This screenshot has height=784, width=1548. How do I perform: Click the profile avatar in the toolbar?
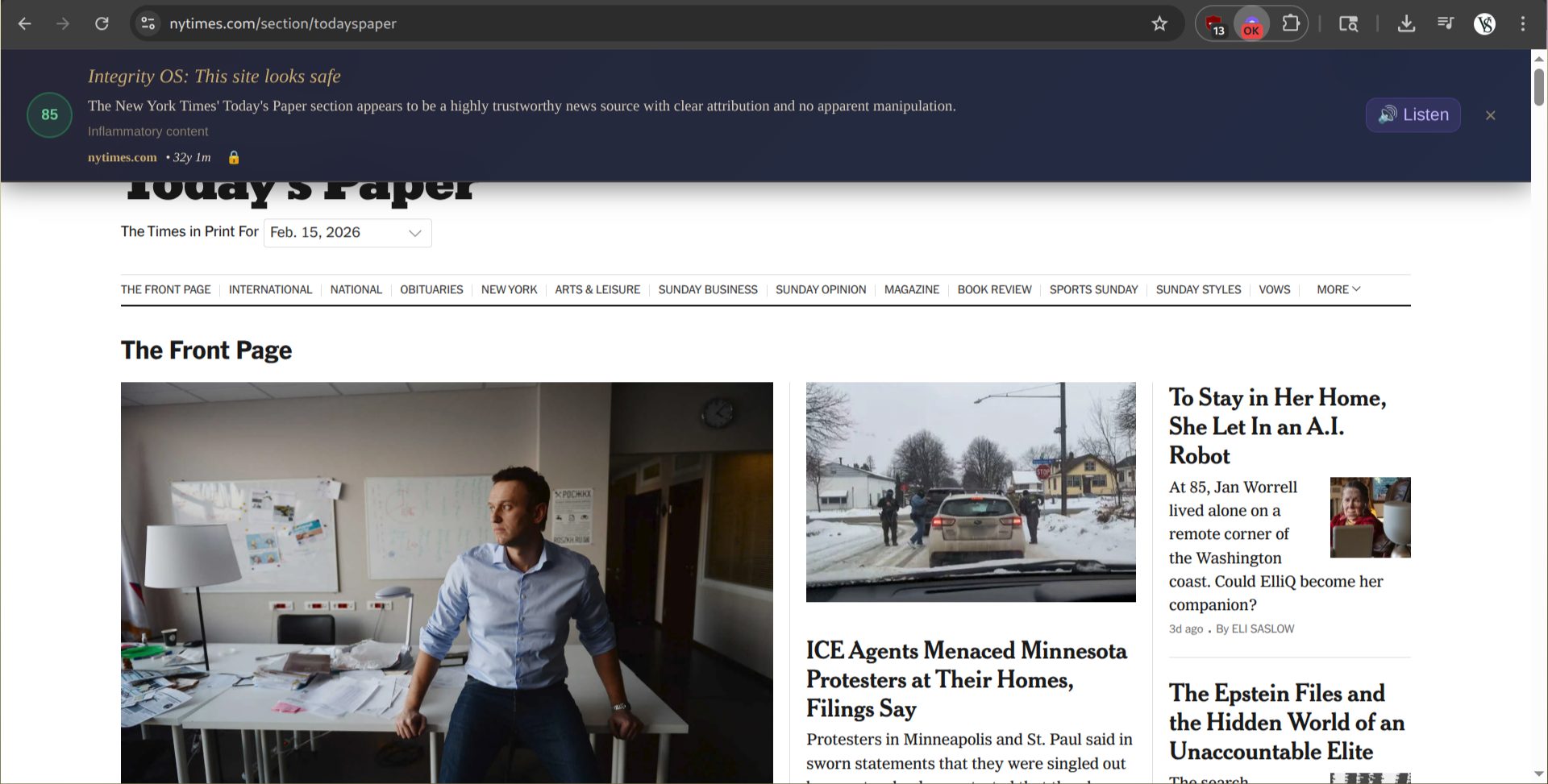pos(1484,23)
